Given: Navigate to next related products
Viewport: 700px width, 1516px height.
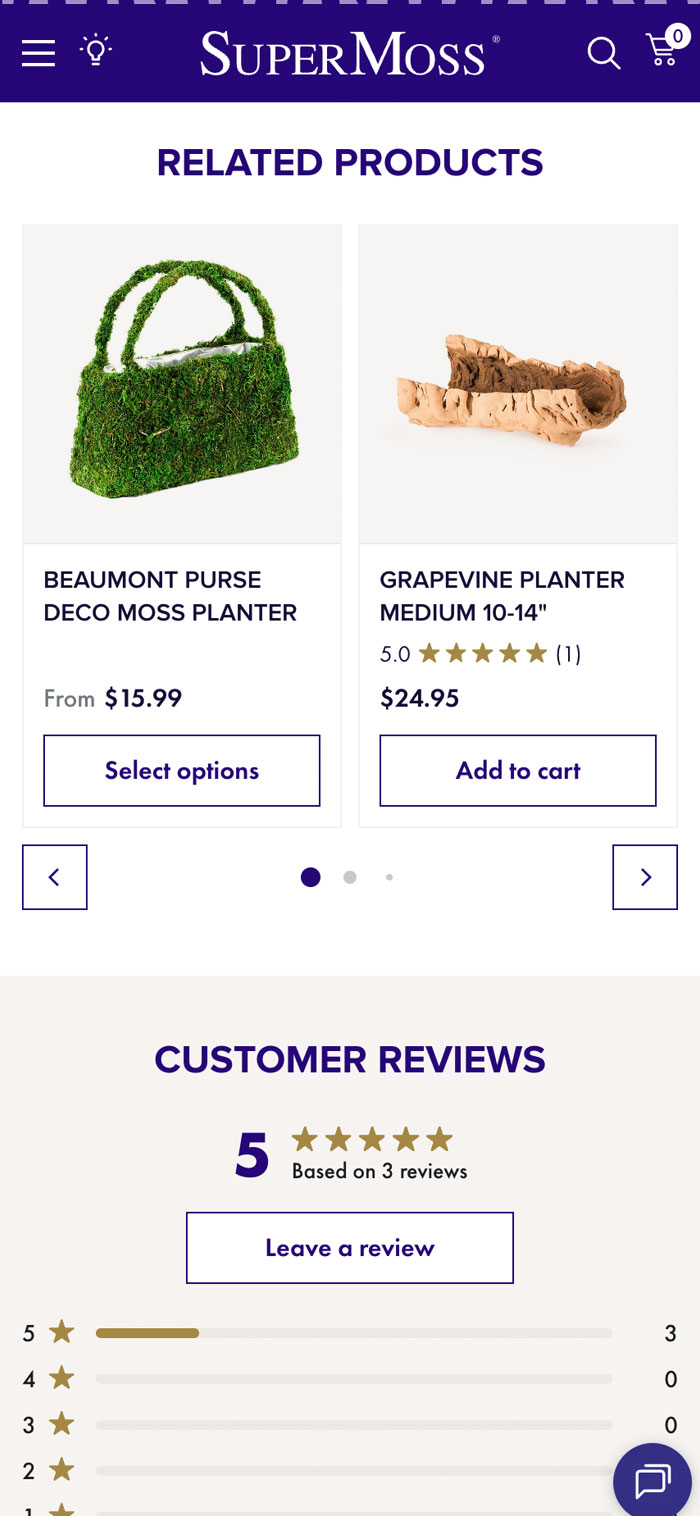Looking at the screenshot, I should click(645, 877).
